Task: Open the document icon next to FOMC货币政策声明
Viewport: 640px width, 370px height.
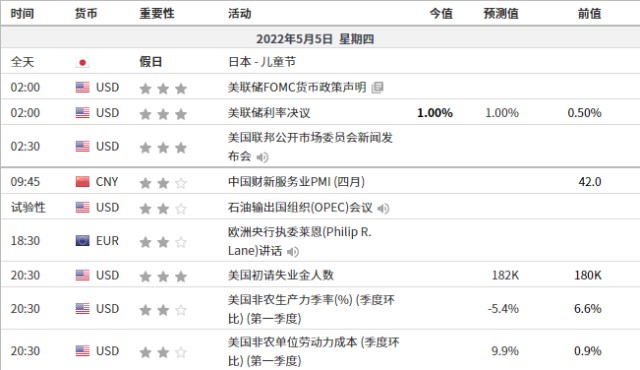Action: point(377,88)
